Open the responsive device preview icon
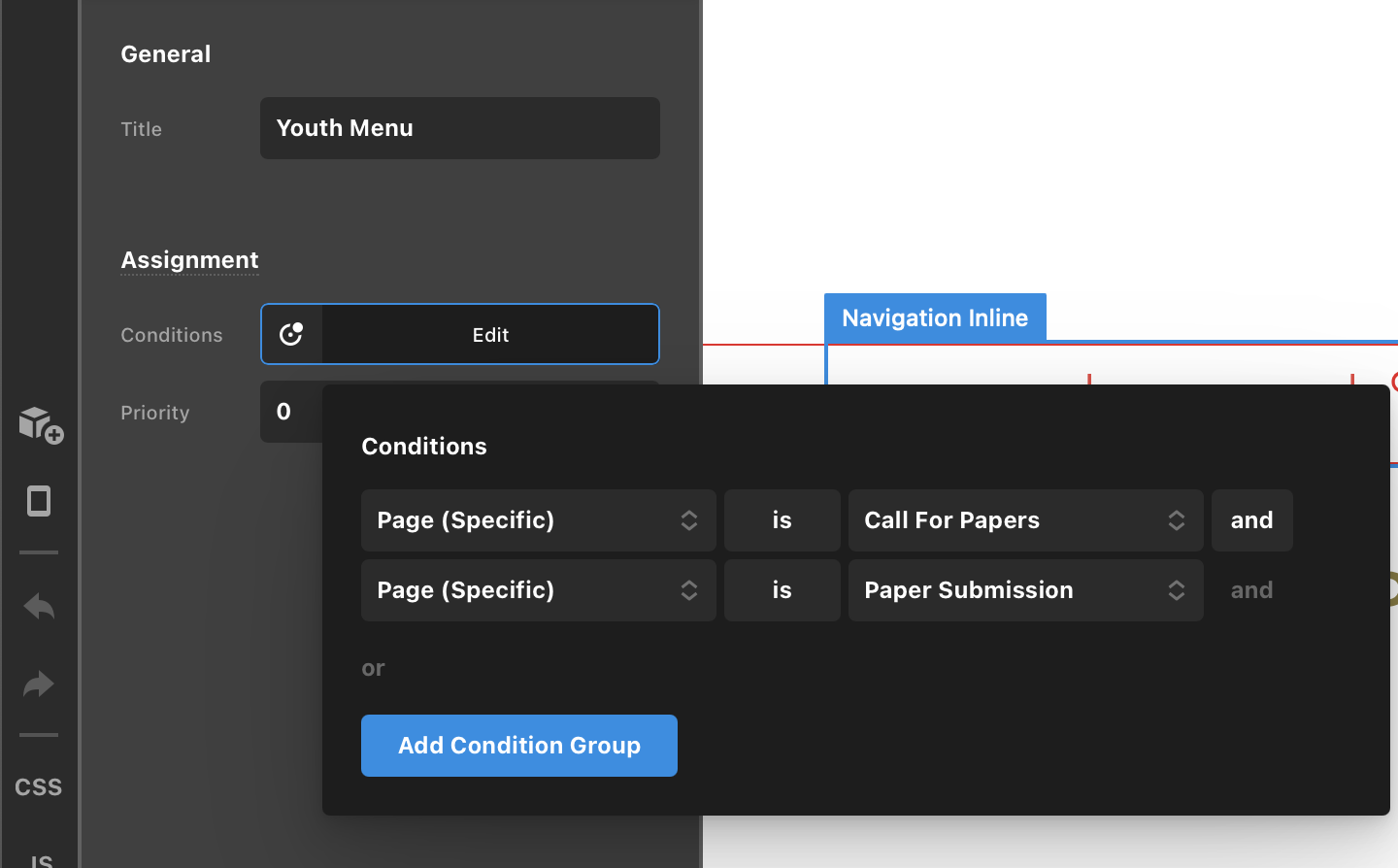Viewport: 1398px width, 868px height. click(x=39, y=501)
